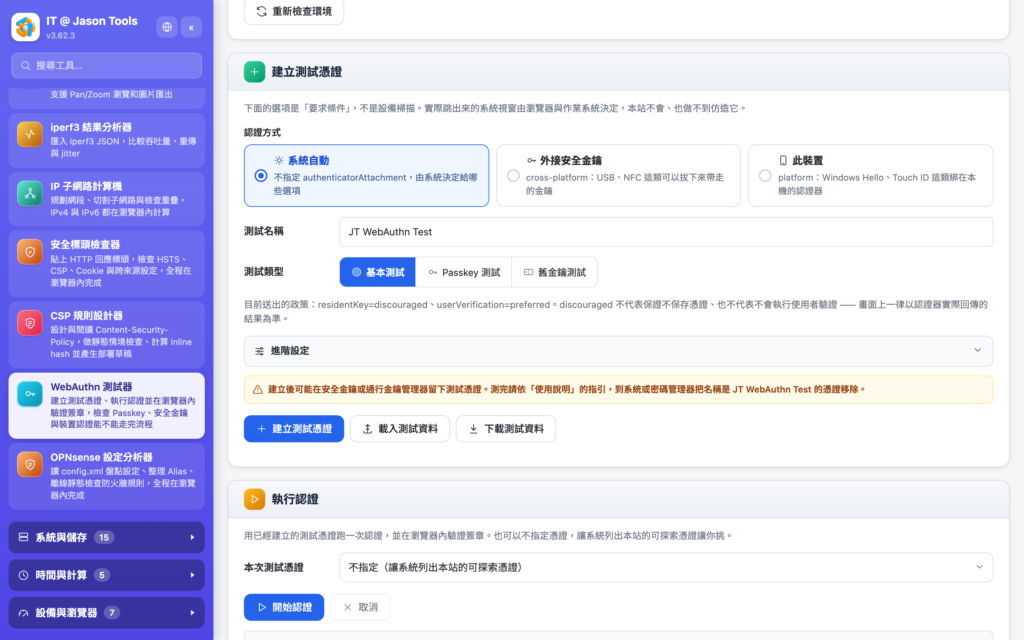
Task: Click the upload icon in 載入測試資料
Action: click(368, 429)
